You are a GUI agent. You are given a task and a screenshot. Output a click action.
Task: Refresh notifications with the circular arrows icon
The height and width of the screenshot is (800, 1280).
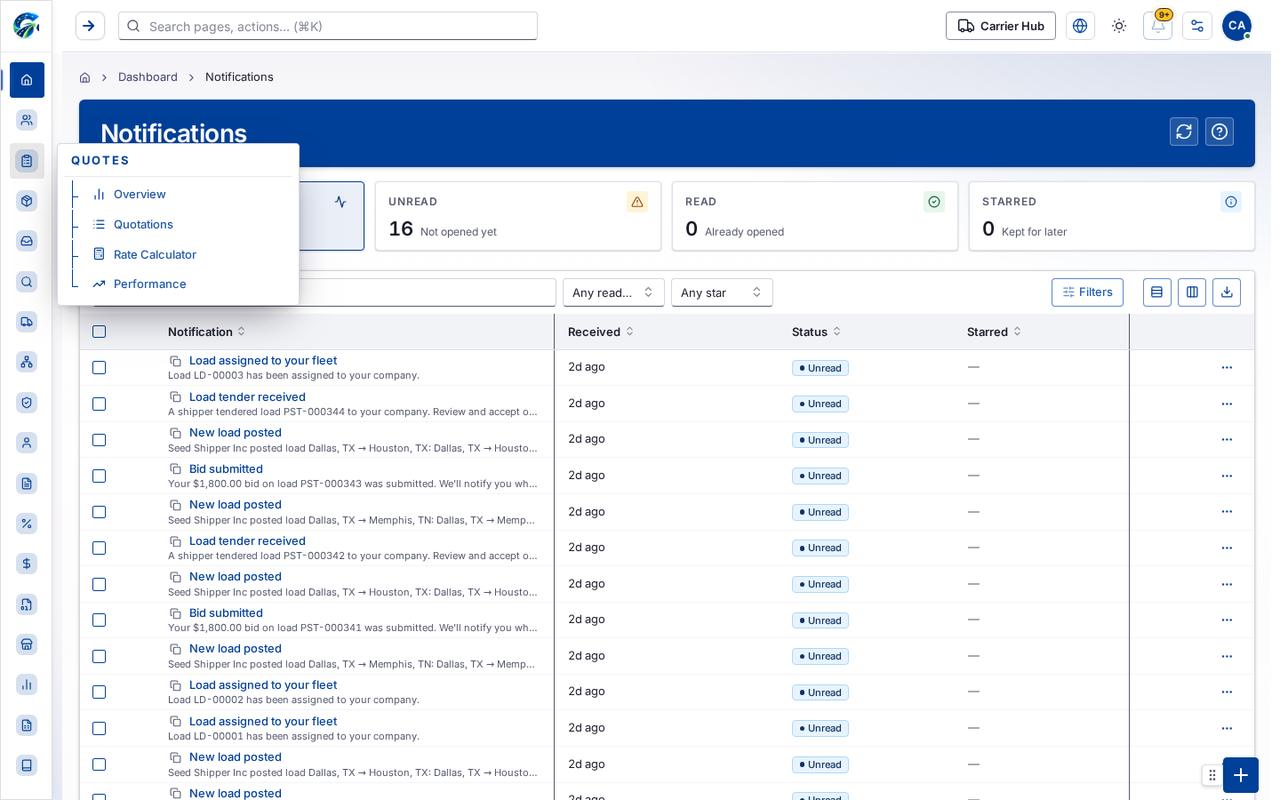pos(1184,132)
